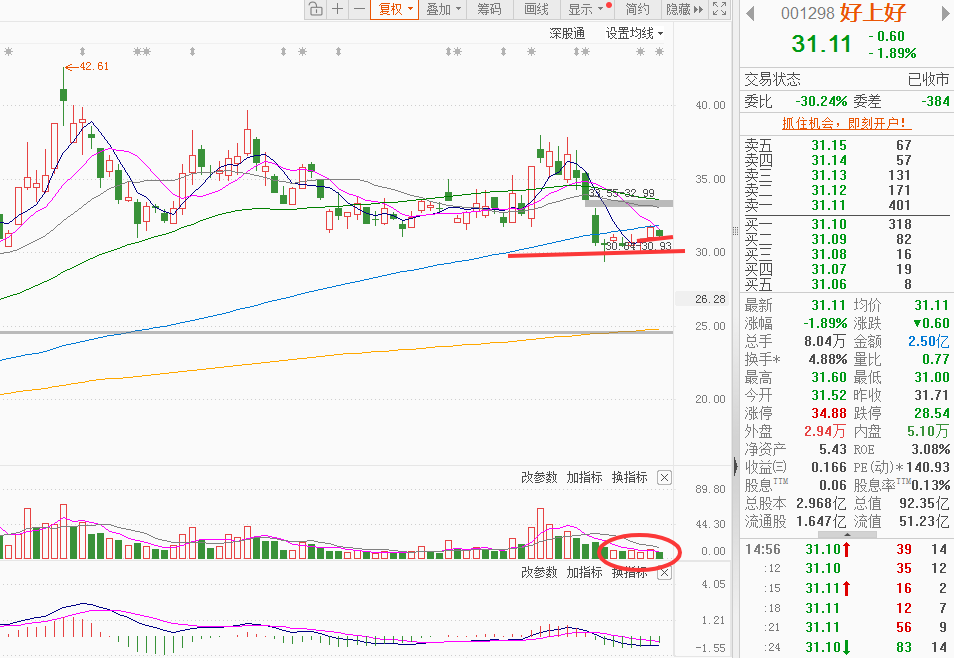This screenshot has width=954, height=658.
Task: Open the 显示 dropdown
Action: coord(588,9)
